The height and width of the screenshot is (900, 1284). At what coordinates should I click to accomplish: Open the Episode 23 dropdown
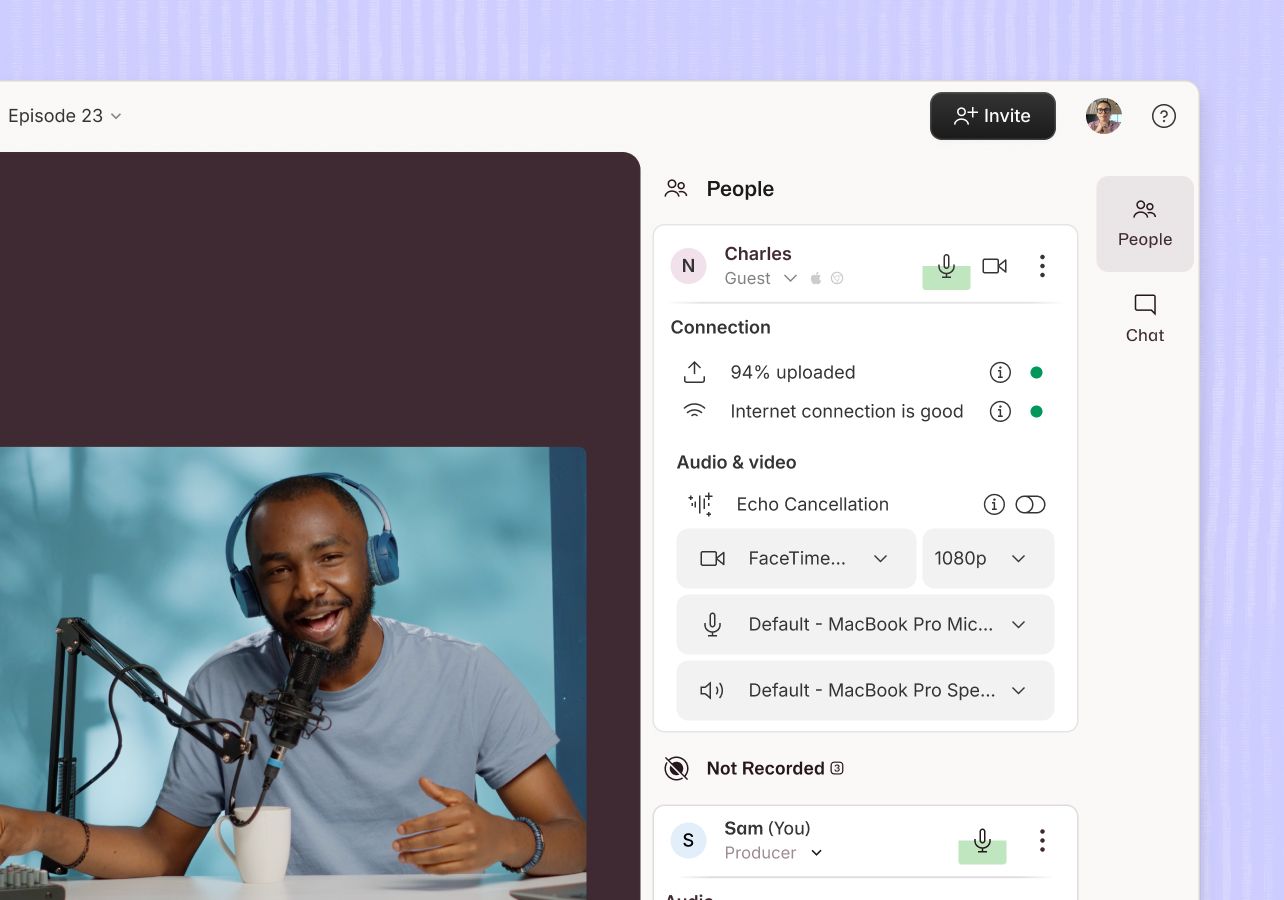tap(65, 116)
